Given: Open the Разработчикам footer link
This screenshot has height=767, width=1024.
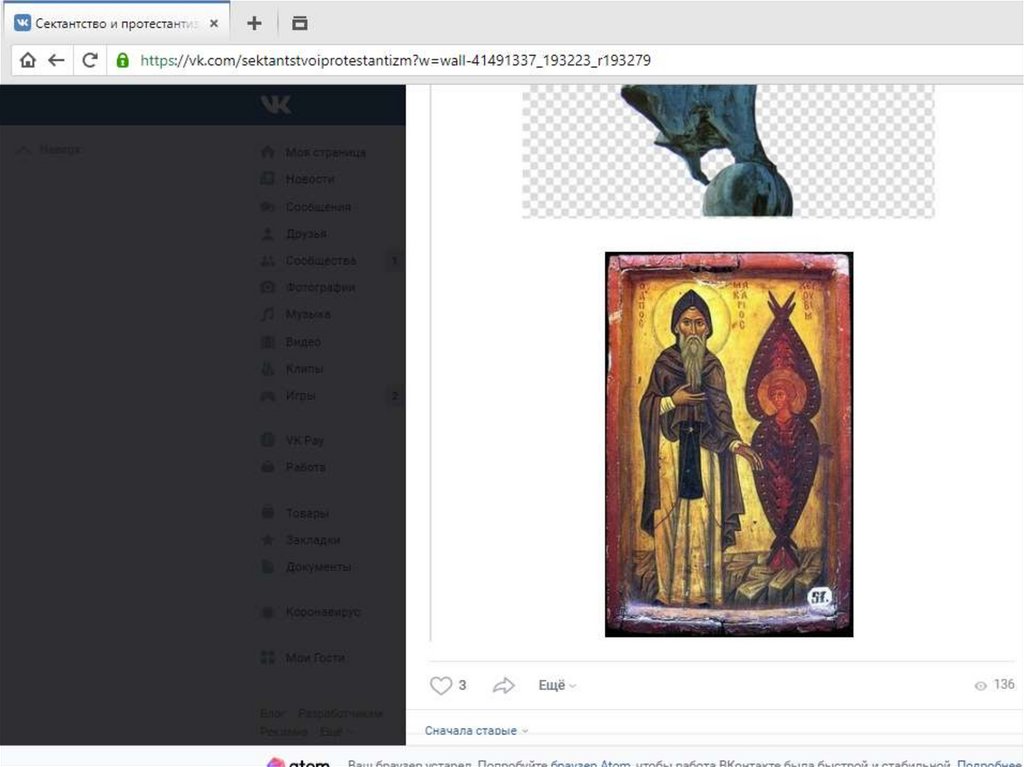Looking at the screenshot, I should (340, 713).
